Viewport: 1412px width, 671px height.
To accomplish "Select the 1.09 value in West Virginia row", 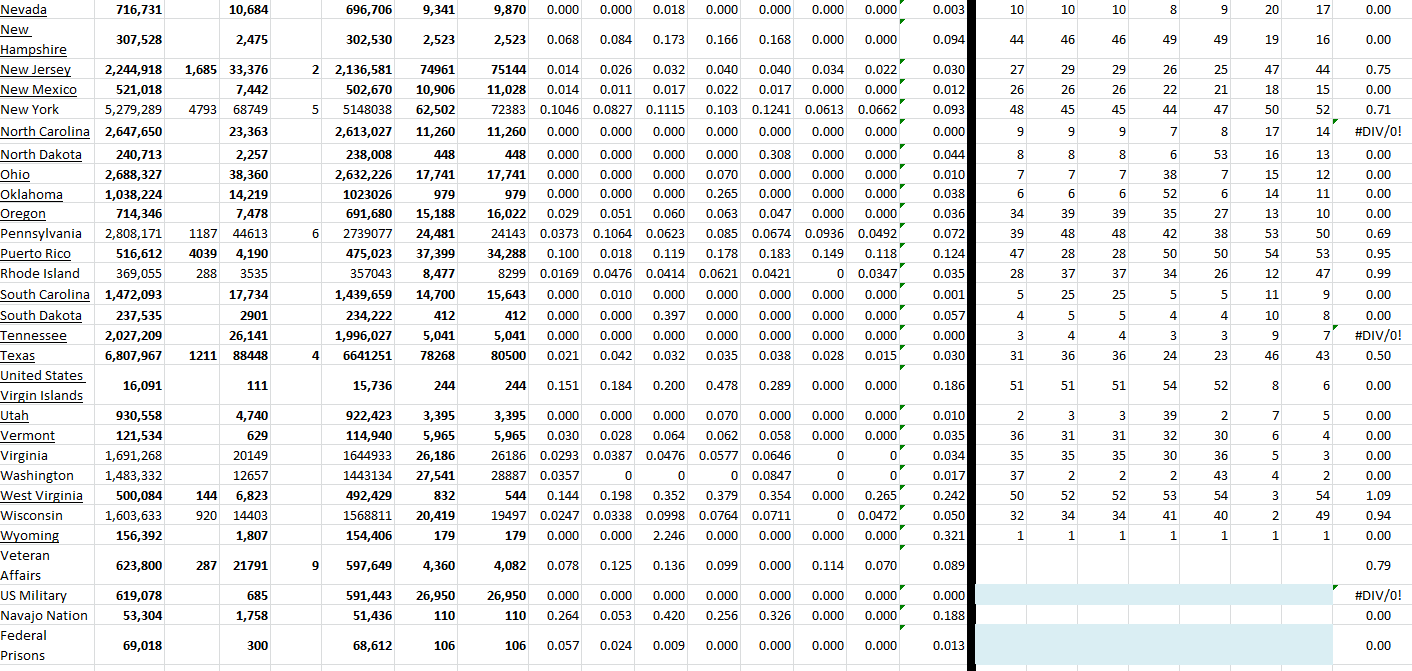I will coord(1377,496).
